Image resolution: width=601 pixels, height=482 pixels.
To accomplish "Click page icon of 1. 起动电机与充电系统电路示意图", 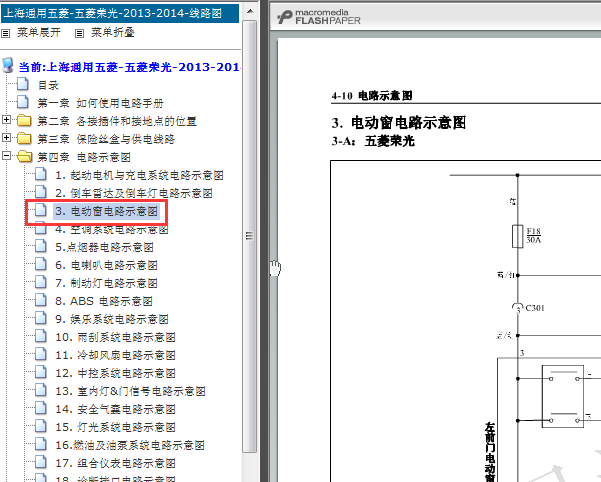I will point(41,174).
